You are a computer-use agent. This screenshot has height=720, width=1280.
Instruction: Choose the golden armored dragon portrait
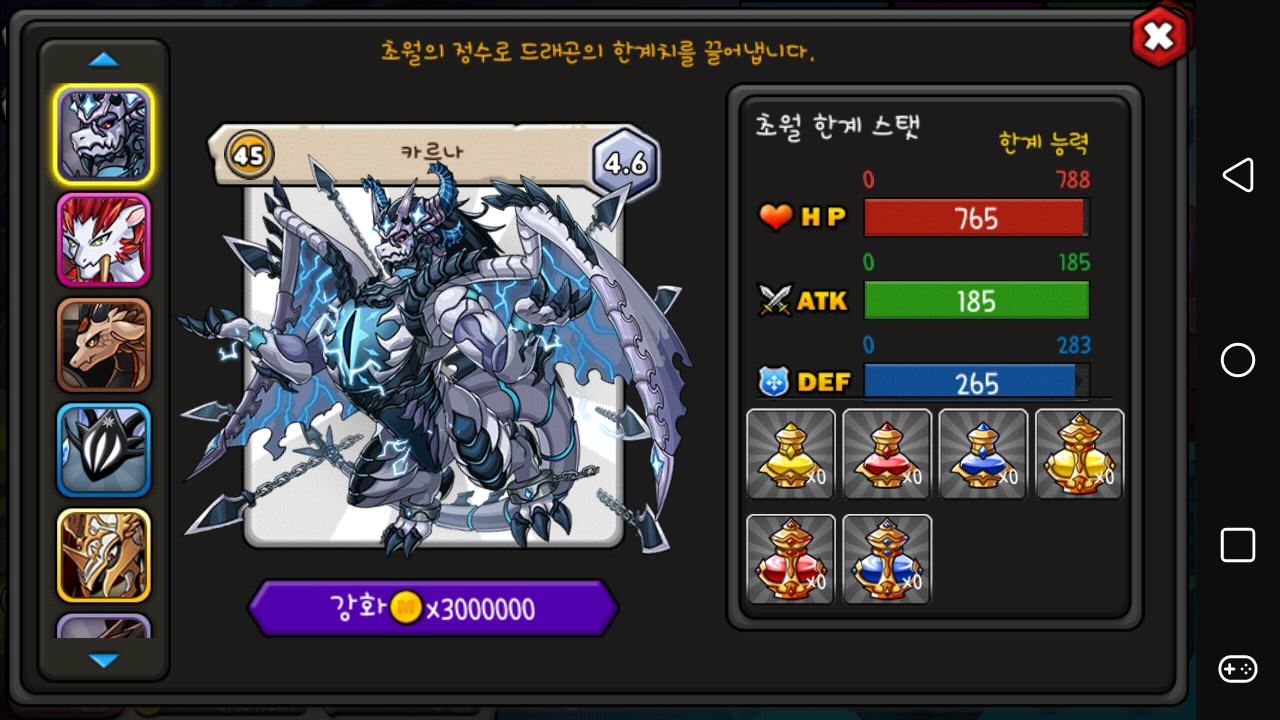(104, 556)
